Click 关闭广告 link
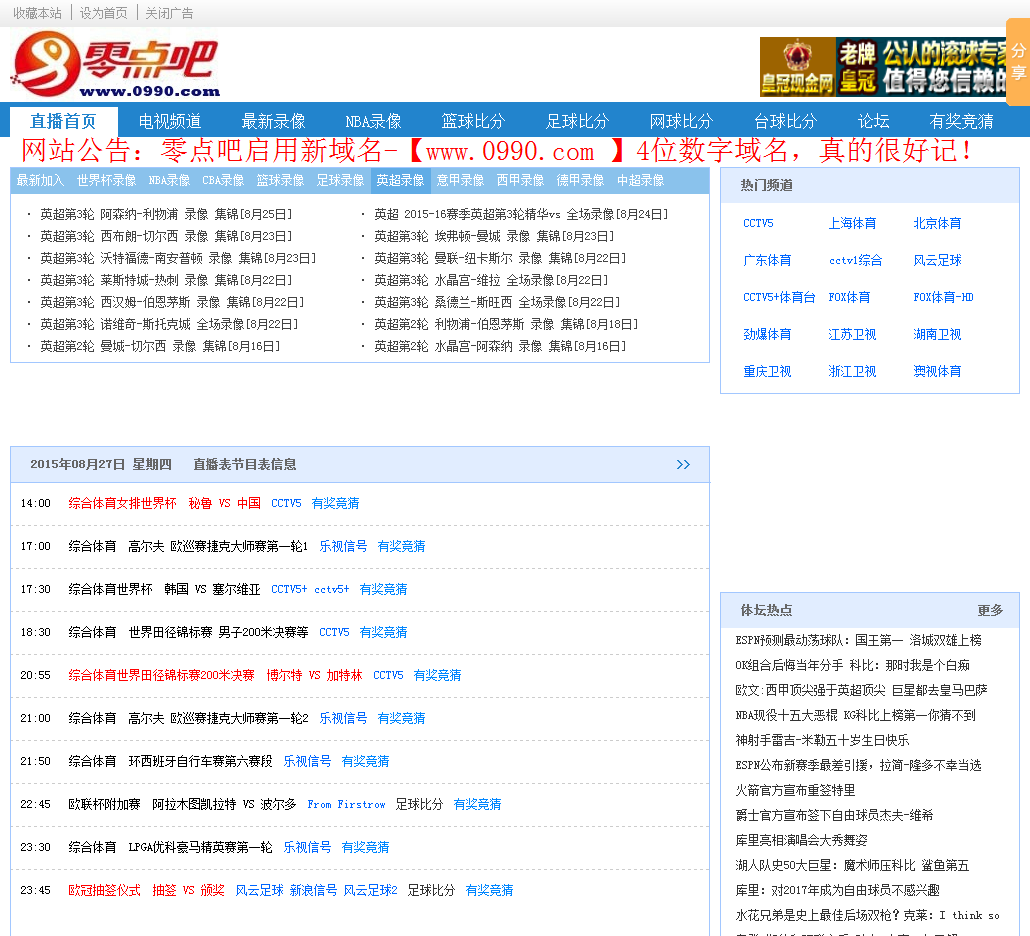This screenshot has height=936, width=1030. (x=169, y=13)
